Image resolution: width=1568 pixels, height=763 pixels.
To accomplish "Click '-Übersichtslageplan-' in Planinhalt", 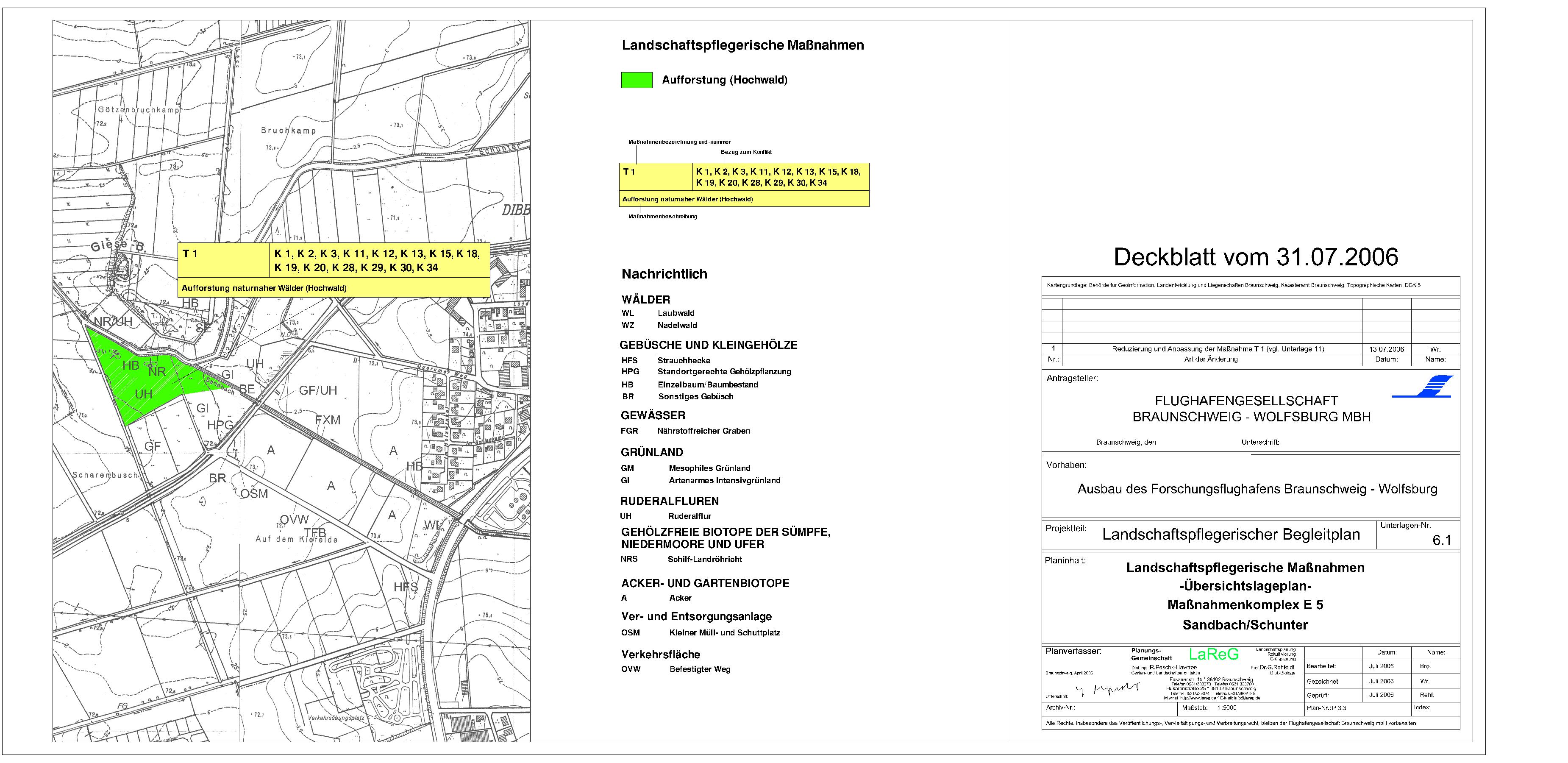I will [1245, 586].
